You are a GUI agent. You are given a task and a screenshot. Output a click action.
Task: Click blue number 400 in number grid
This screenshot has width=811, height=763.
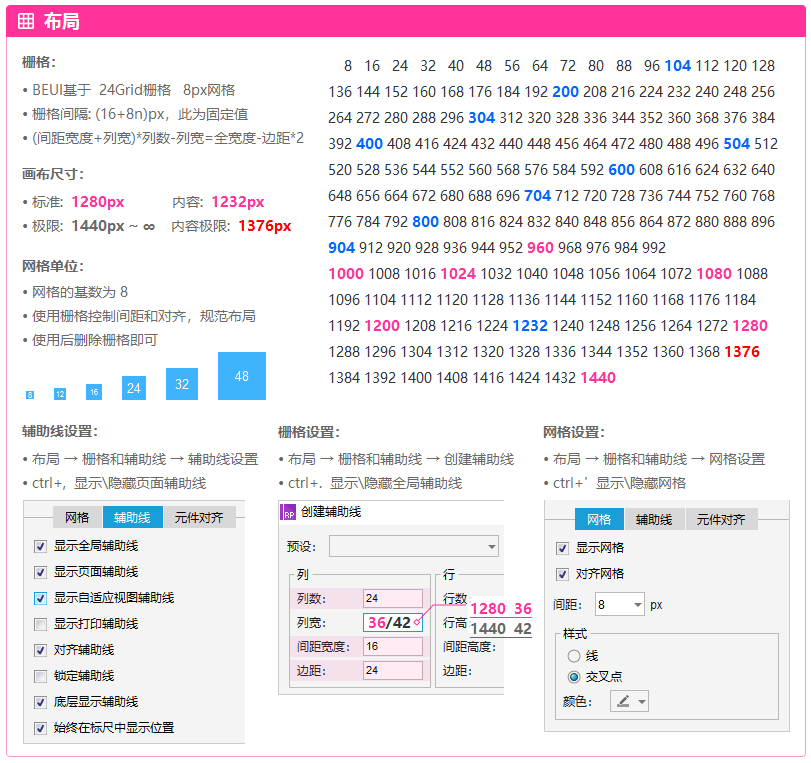click(369, 143)
